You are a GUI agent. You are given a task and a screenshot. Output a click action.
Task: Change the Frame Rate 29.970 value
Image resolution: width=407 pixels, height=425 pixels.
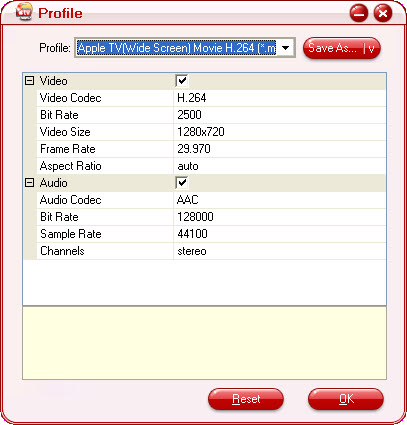click(280, 149)
